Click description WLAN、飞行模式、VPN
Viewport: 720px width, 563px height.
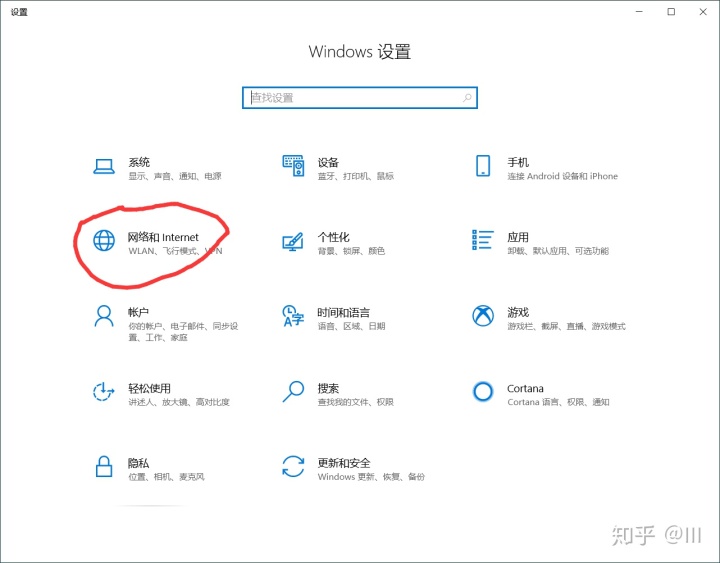[175, 251]
